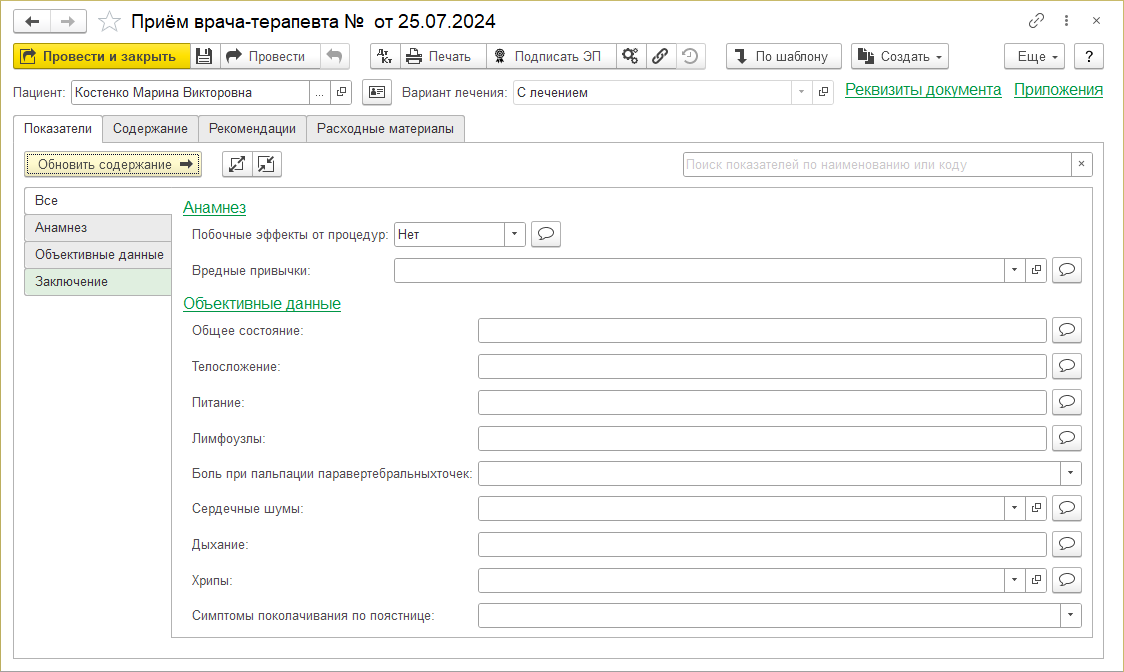1124x672 pixels.
Task: Open the Создать dropdown button
Action: coord(900,56)
